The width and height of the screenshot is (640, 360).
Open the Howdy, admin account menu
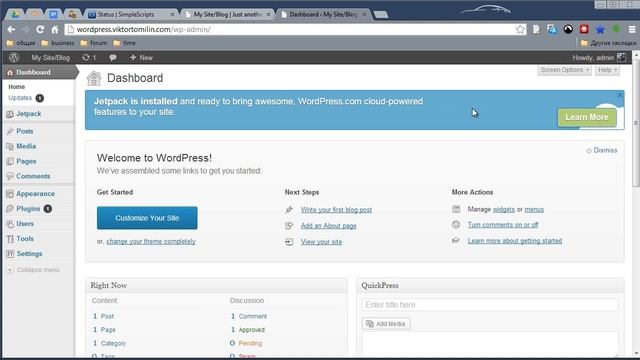point(598,58)
